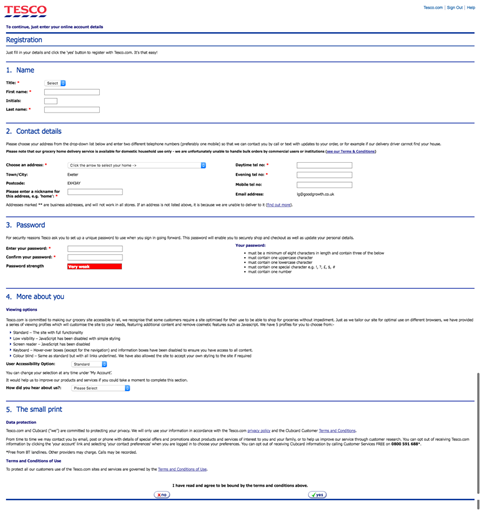Click the '2. Contact details' heading

point(34,131)
